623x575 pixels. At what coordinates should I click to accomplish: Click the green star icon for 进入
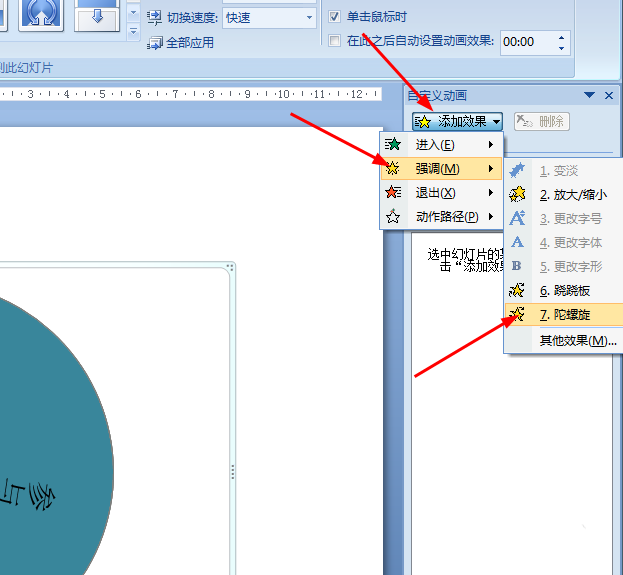click(x=393, y=145)
